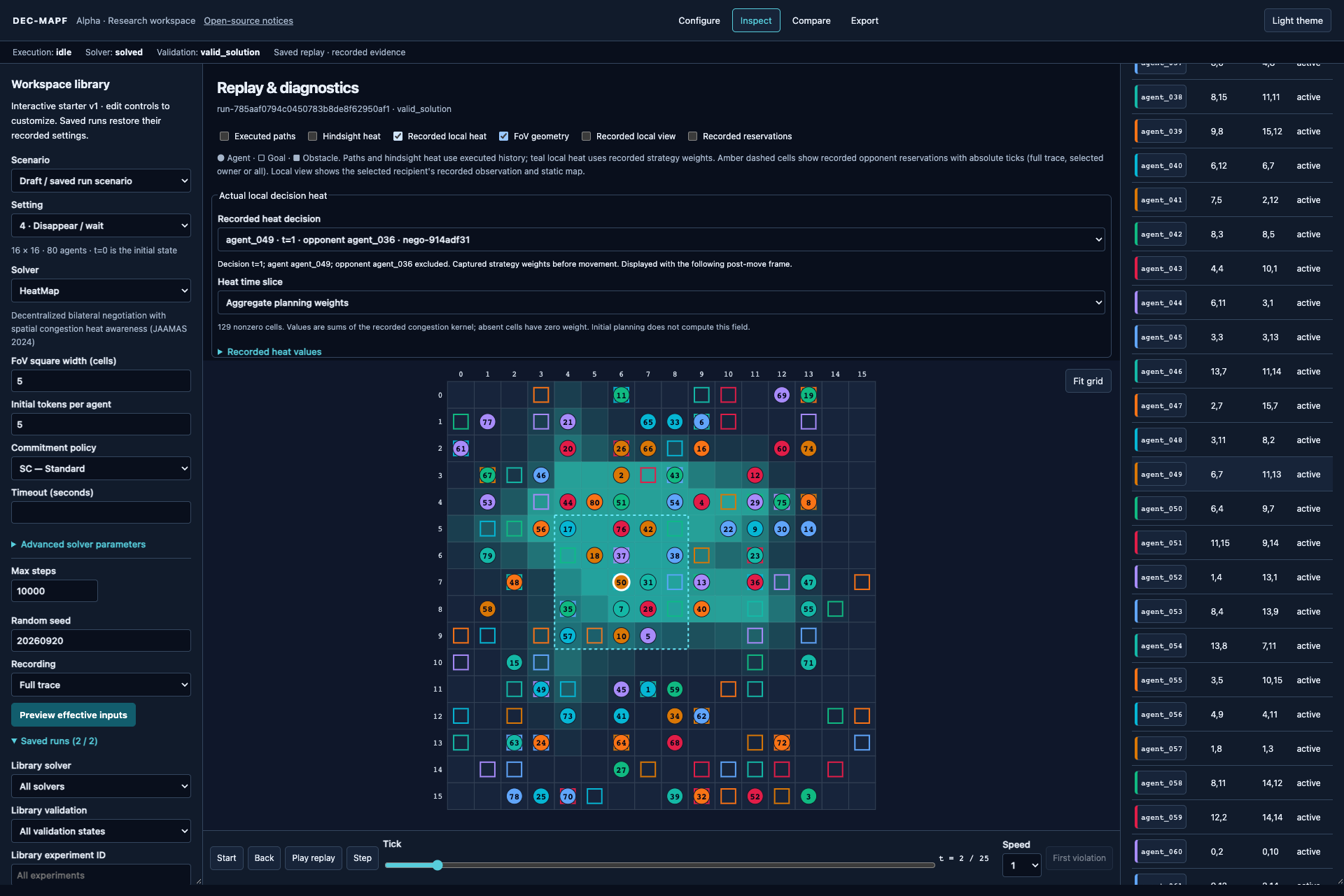Click the Timeout seconds field
1344x896 pixels.
101,512
